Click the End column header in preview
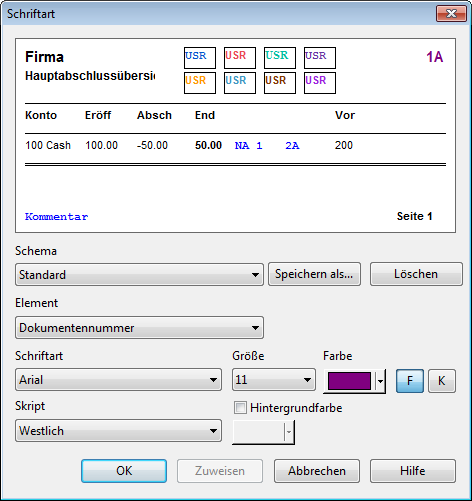The height and width of the screenshot is (501, 472). coord(205,115)
